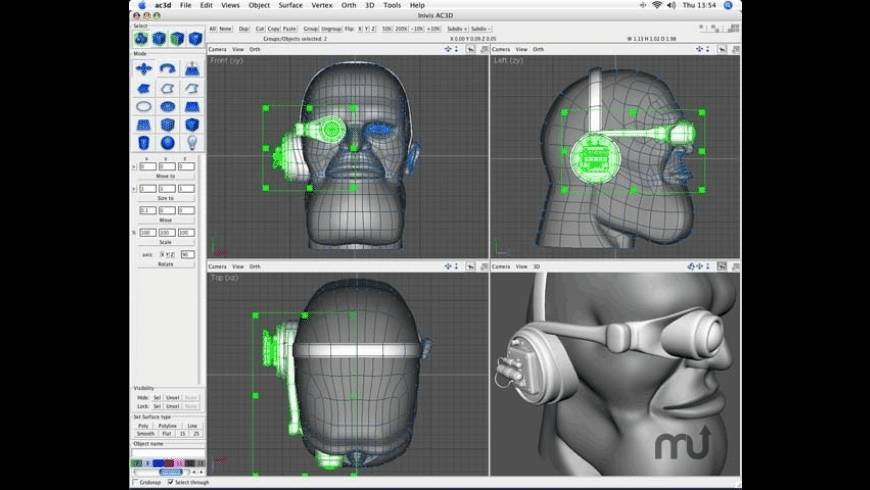Open the Orth menu of the Top view

click(255, 266)
